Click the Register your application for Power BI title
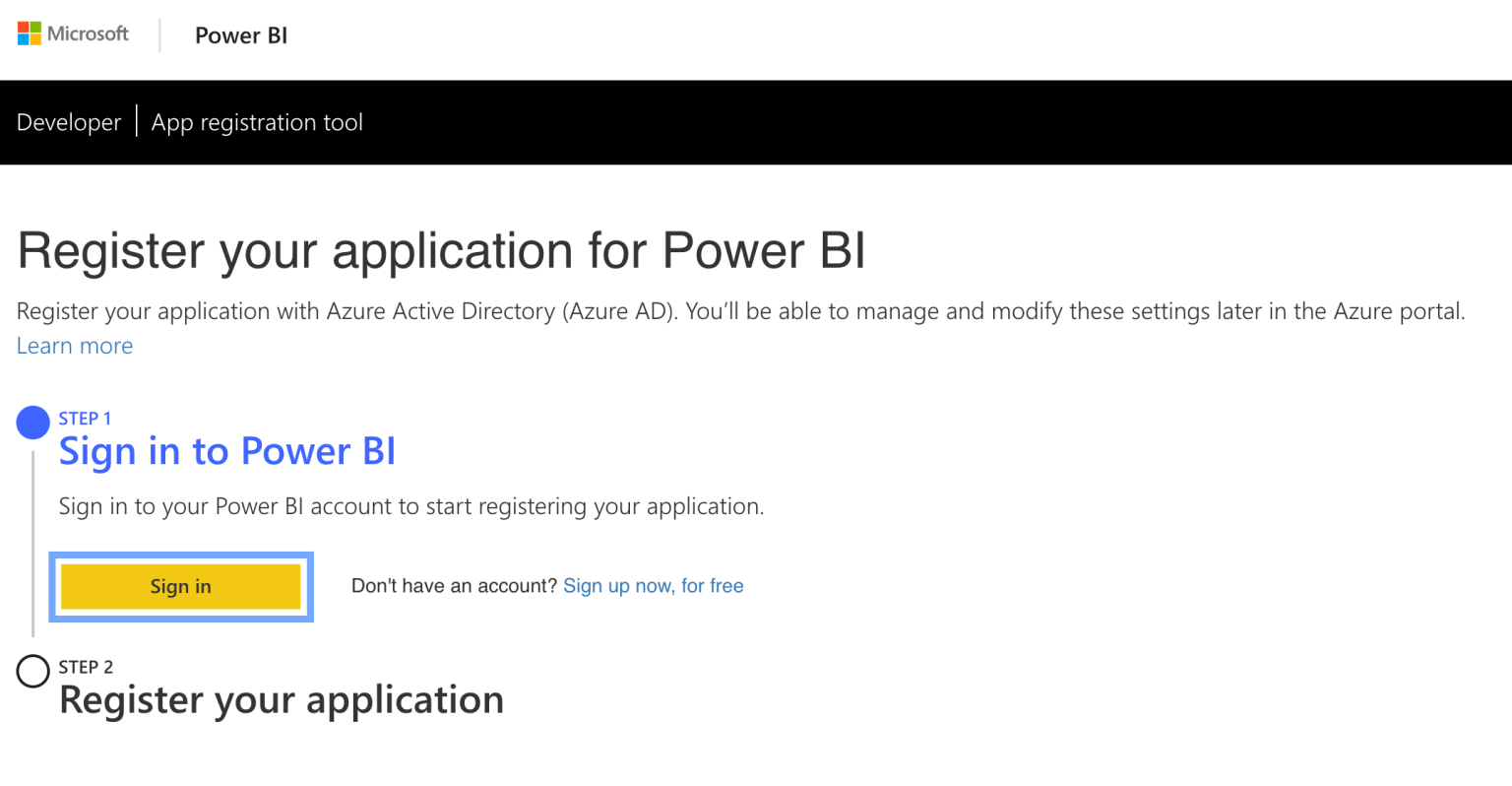The width and height of the screenshot is (1512, 786). tap(440, 251)
